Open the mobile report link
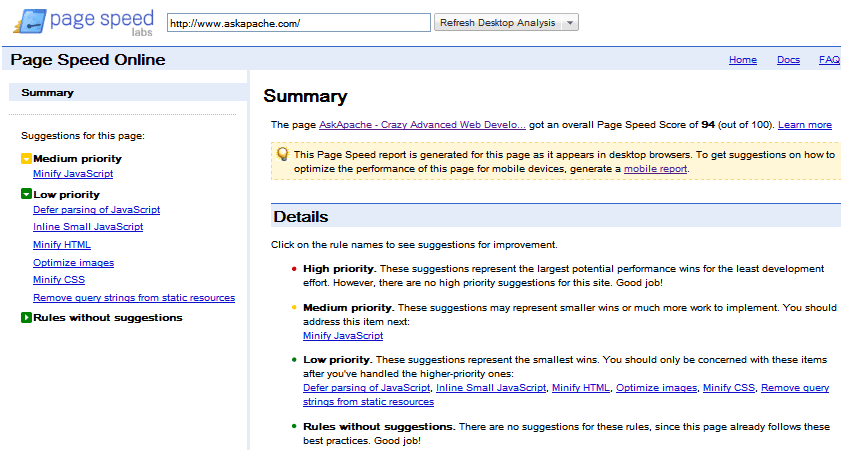This screenshot has height=450, width=841. tap(655, 169)
